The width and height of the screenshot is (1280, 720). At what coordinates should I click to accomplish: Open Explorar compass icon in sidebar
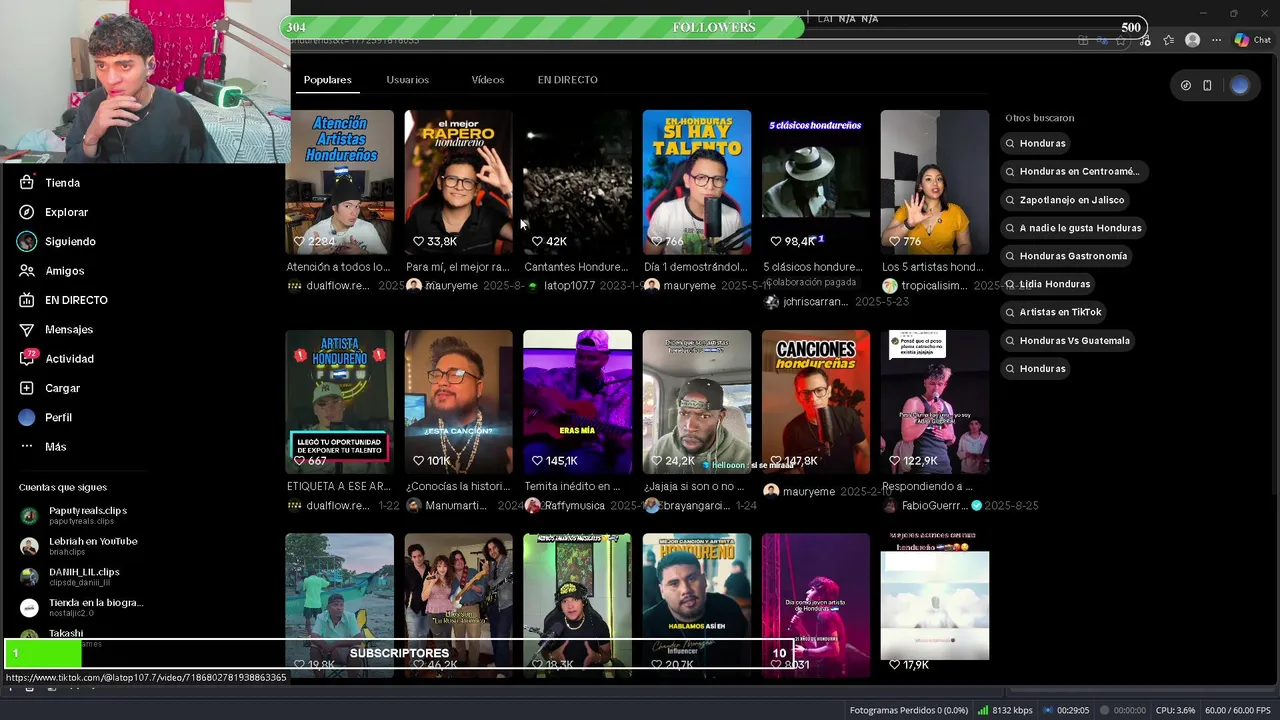coord(27,212)
